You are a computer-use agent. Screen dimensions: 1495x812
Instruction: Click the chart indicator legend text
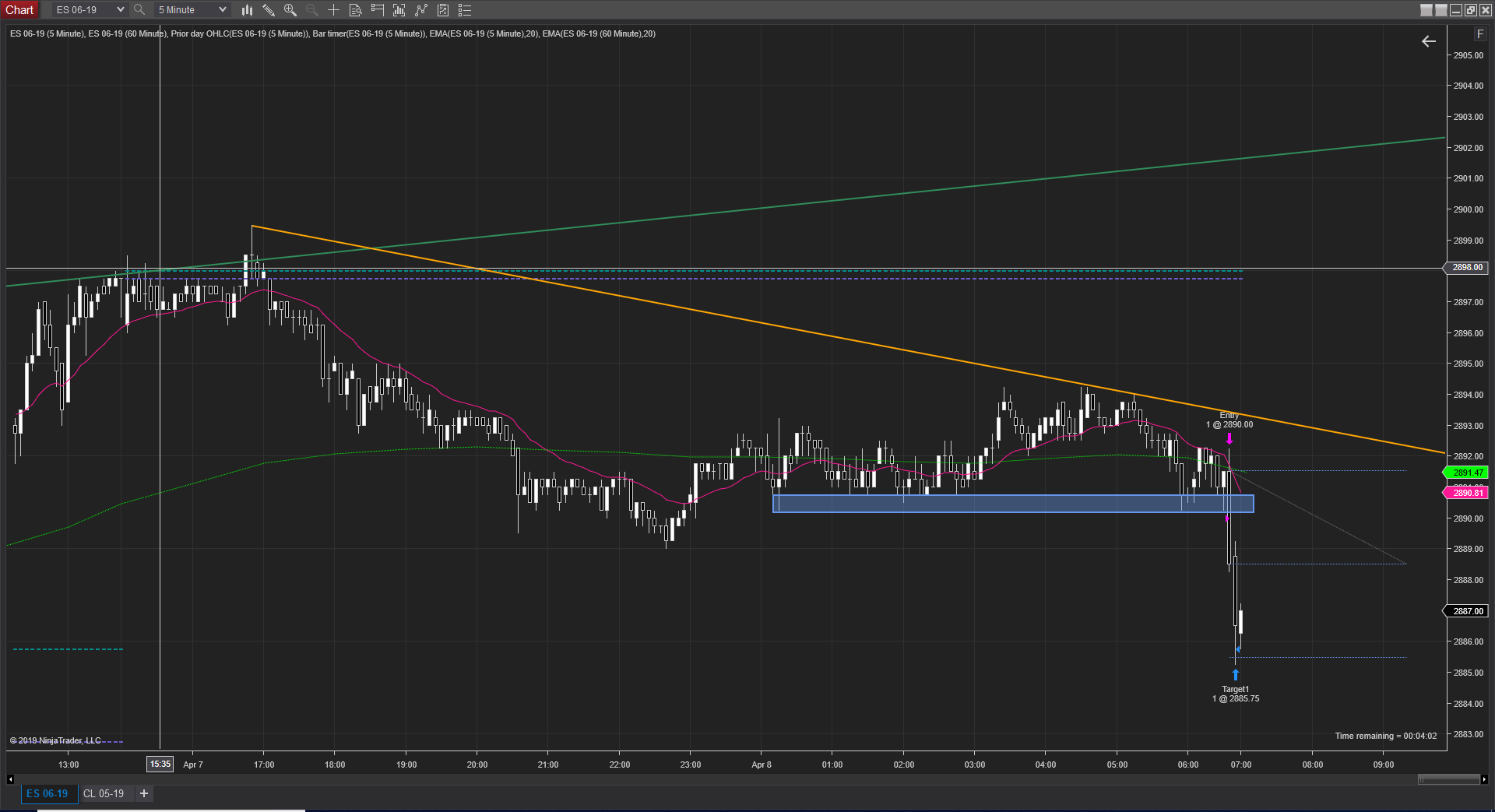coord(332,33)
